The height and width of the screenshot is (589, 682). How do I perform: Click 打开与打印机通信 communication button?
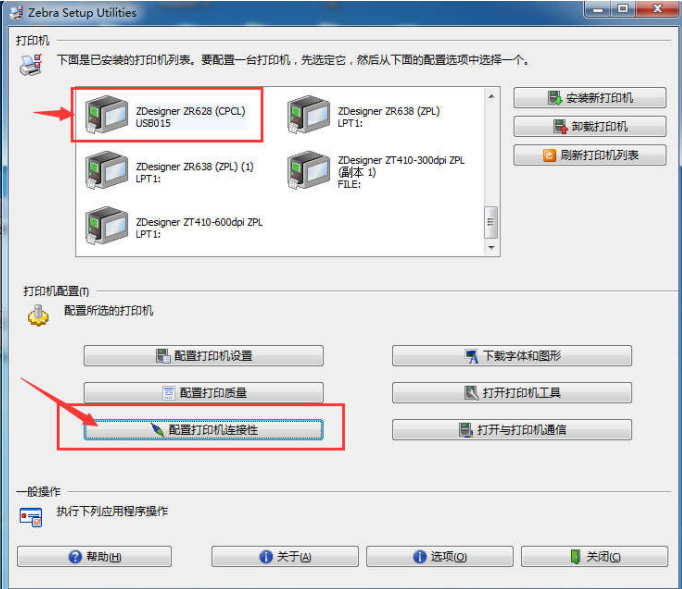point(512,430)
